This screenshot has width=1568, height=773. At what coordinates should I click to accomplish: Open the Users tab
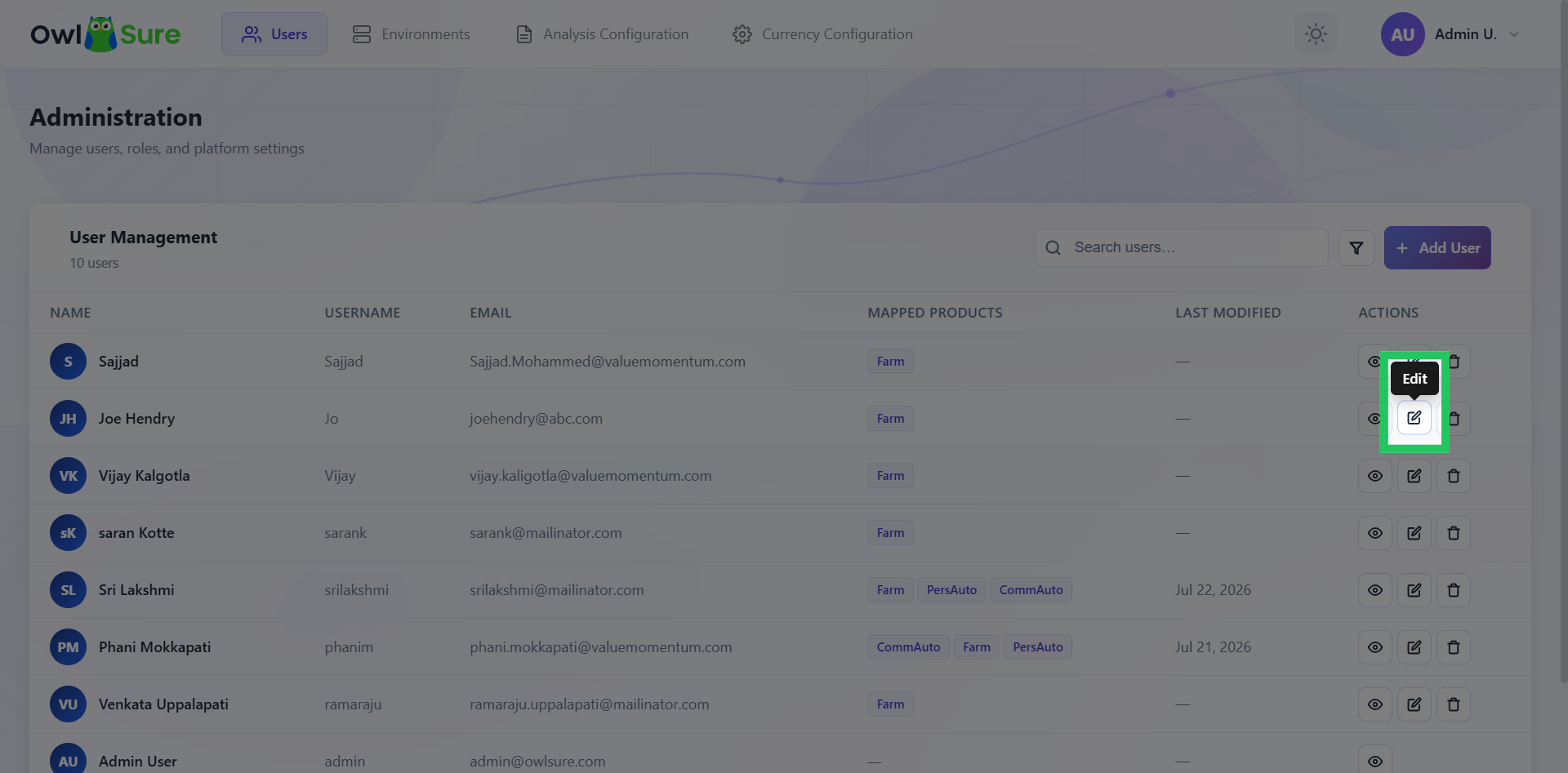[x=274, y=34]
